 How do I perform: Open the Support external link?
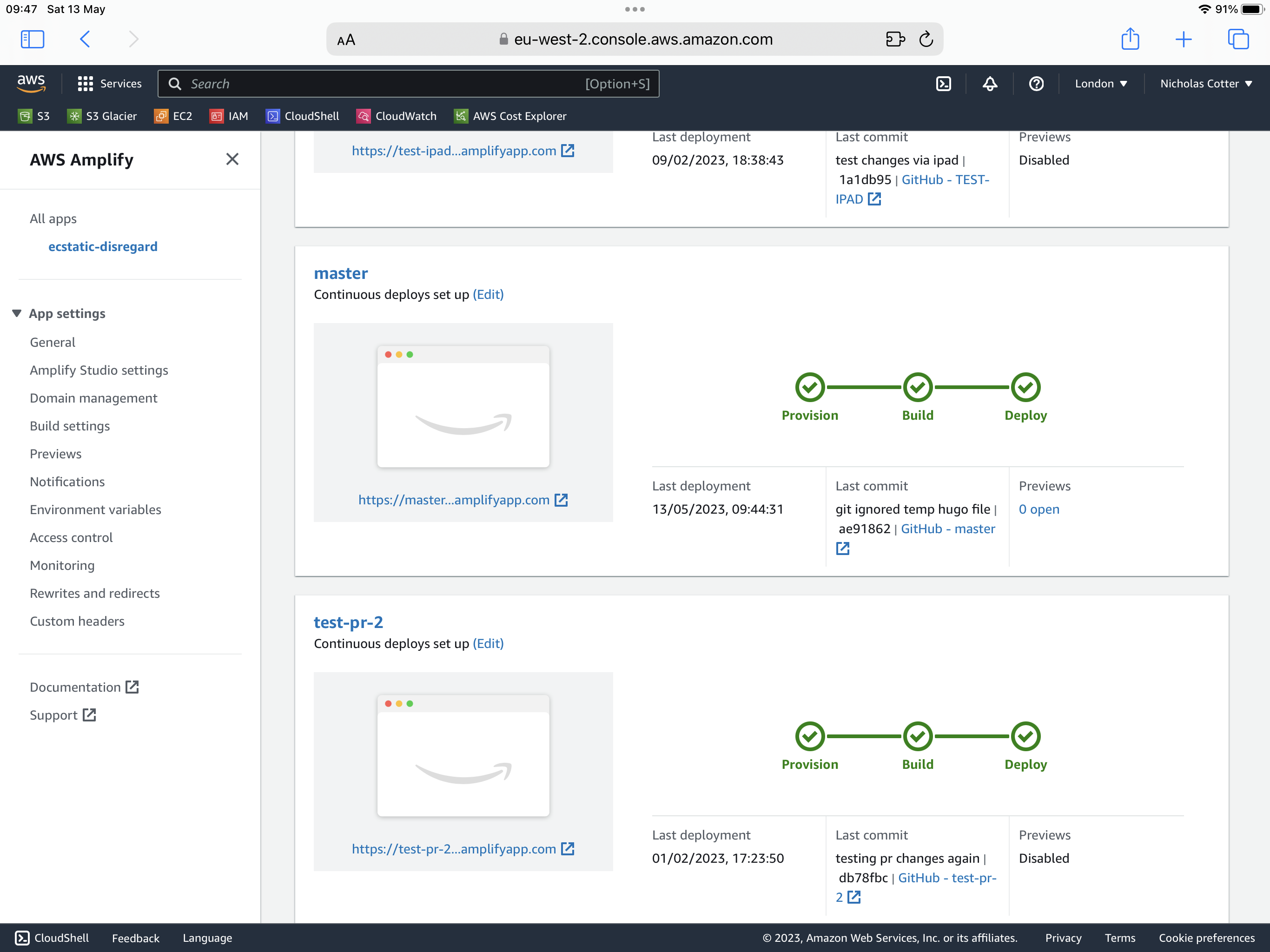[x=63, y=715]
